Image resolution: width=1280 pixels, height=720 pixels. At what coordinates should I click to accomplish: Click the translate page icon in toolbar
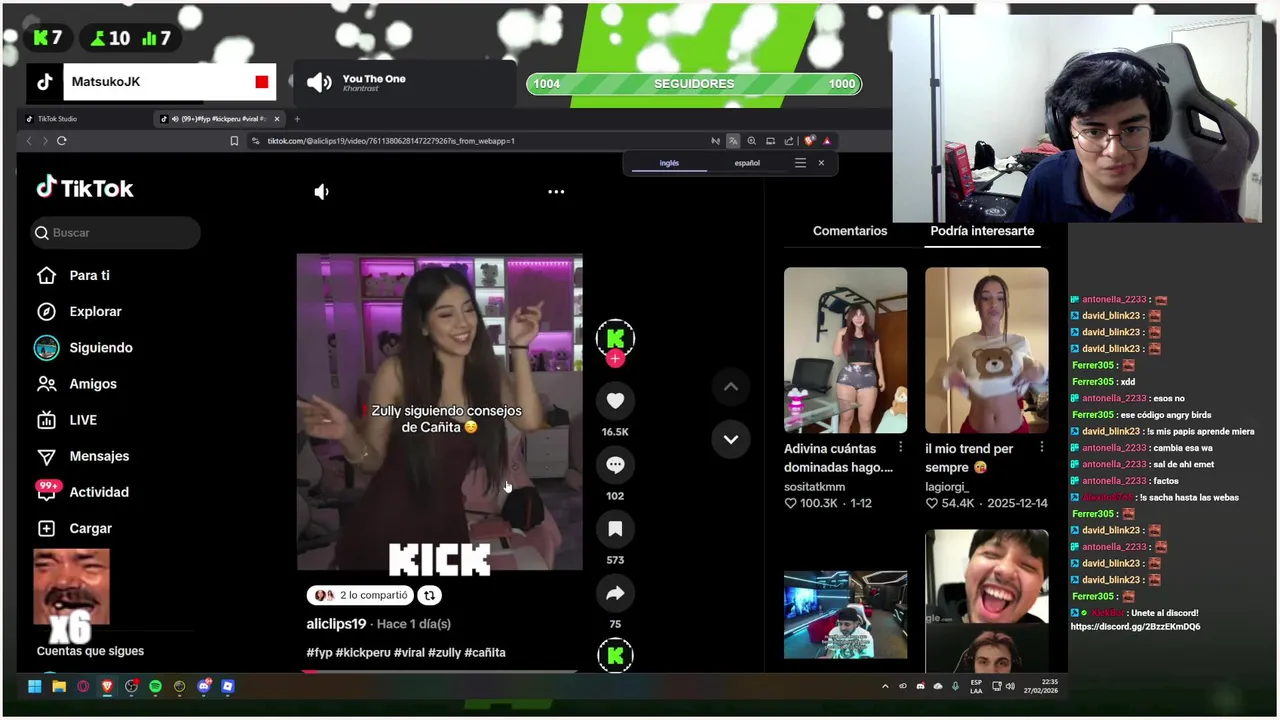(733, 141)
